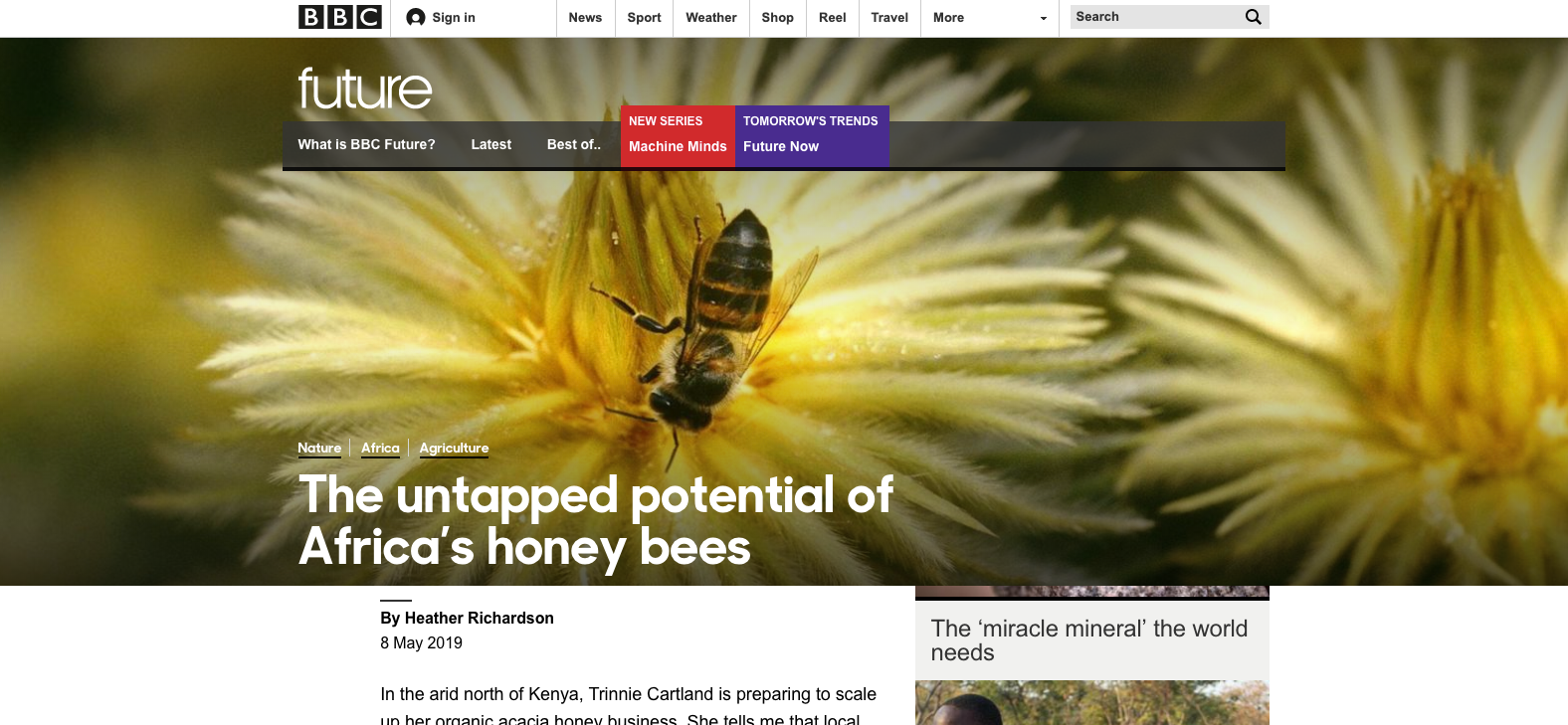Click the search magnifying glass icon

1253,17
